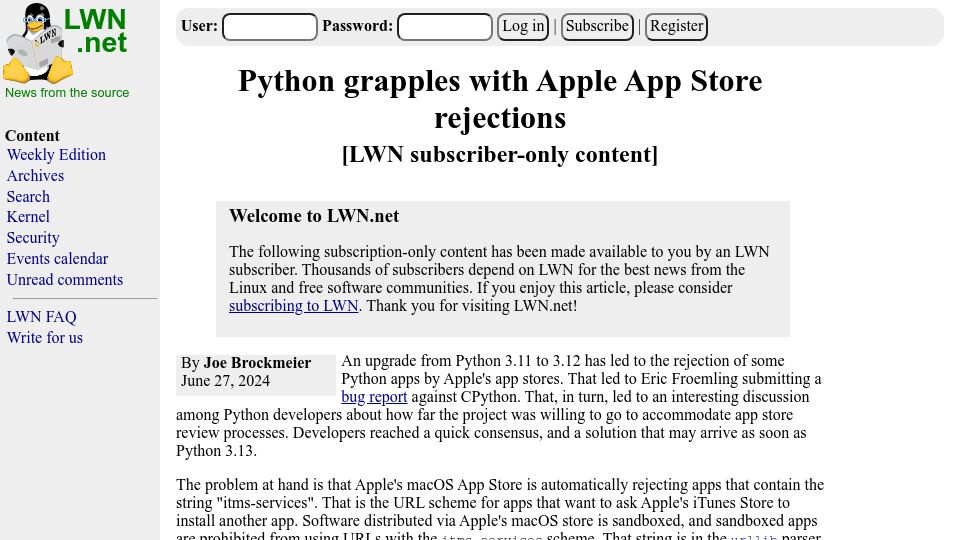
Task: Go to the Kernel page
Action: (28, 217)
